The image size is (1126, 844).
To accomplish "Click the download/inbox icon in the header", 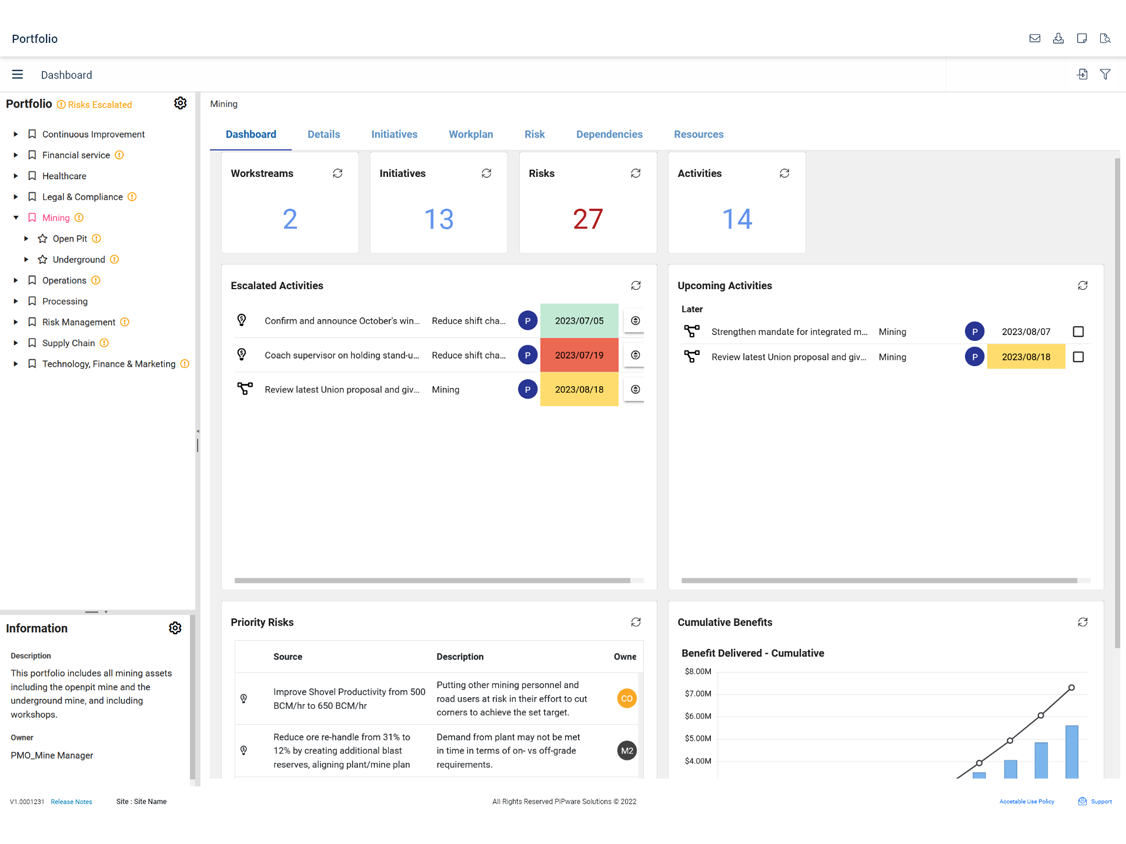I will (1058, 38).
